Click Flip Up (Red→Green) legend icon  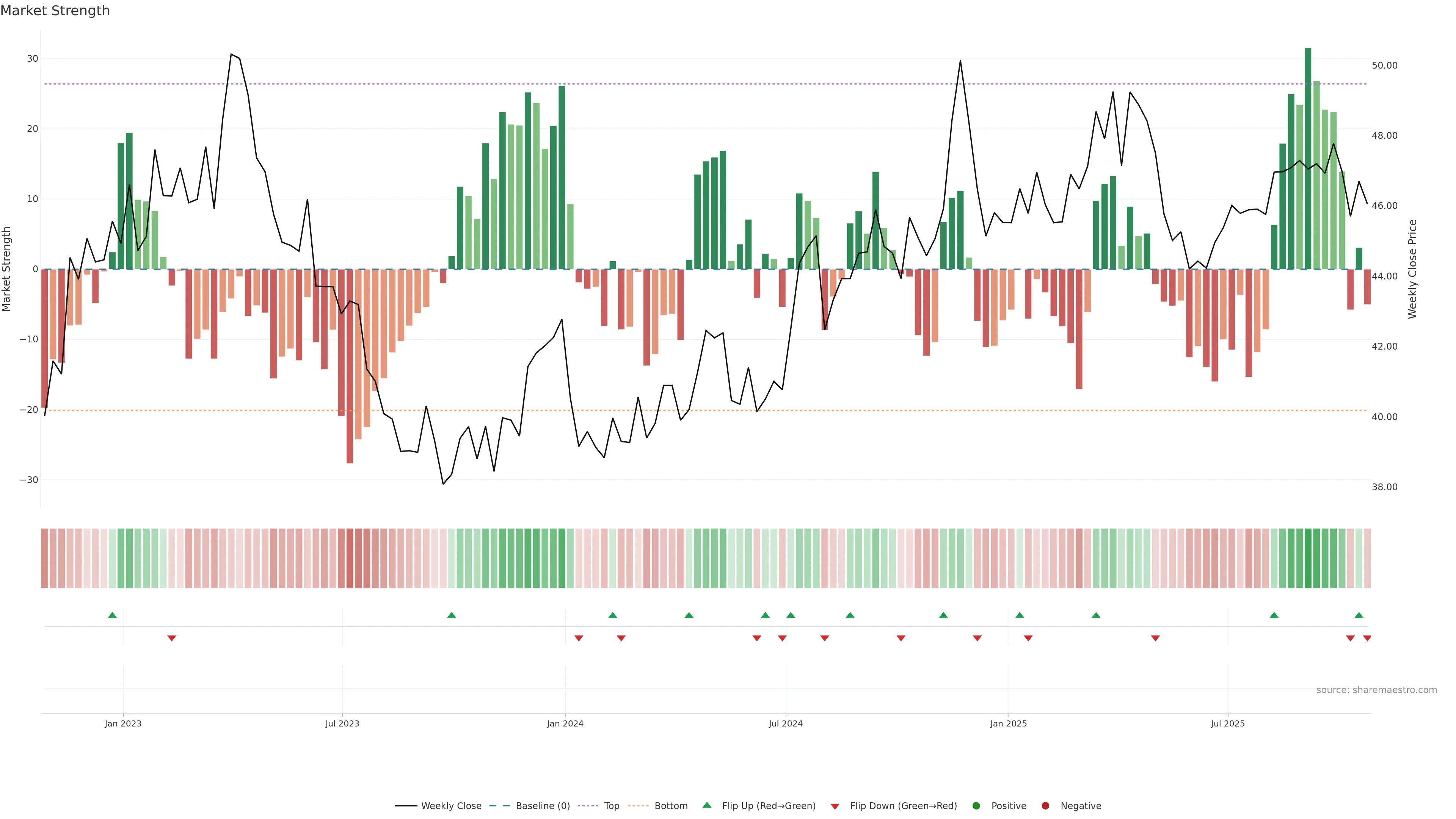tap(706, 805)
